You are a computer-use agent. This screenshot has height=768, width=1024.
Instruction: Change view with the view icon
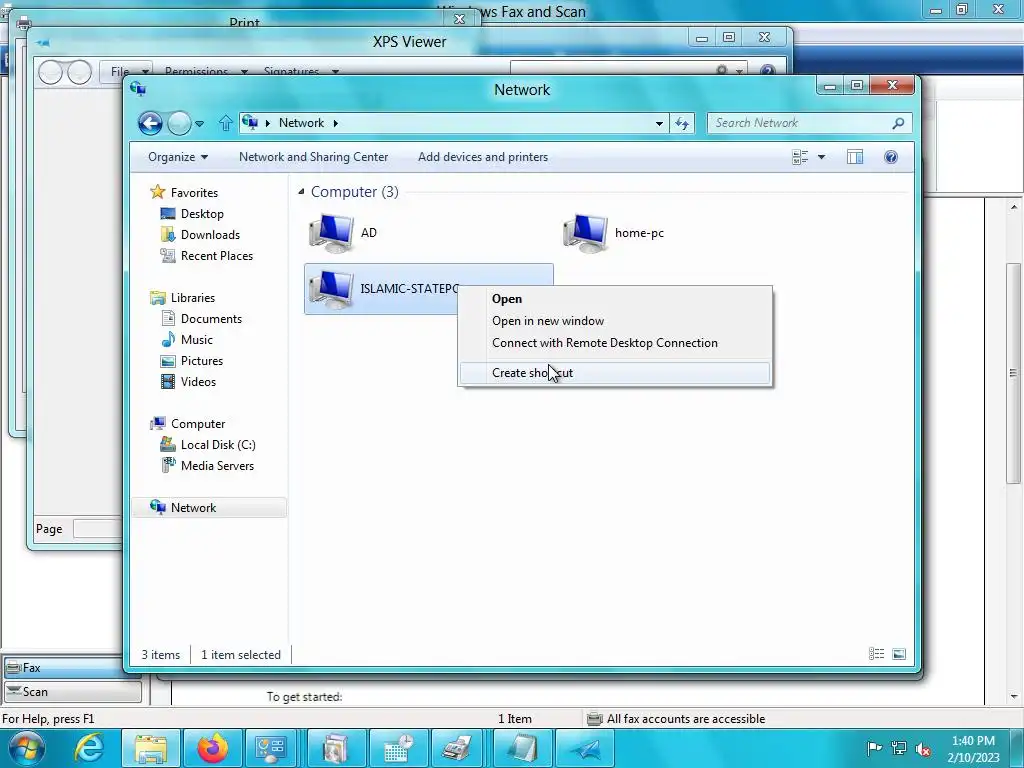pos(800,157)
